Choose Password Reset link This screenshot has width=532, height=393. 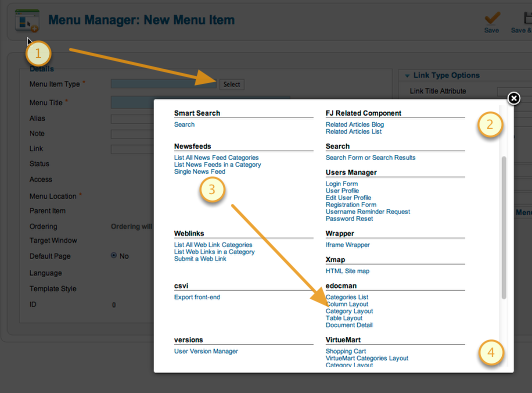point(349,219)
